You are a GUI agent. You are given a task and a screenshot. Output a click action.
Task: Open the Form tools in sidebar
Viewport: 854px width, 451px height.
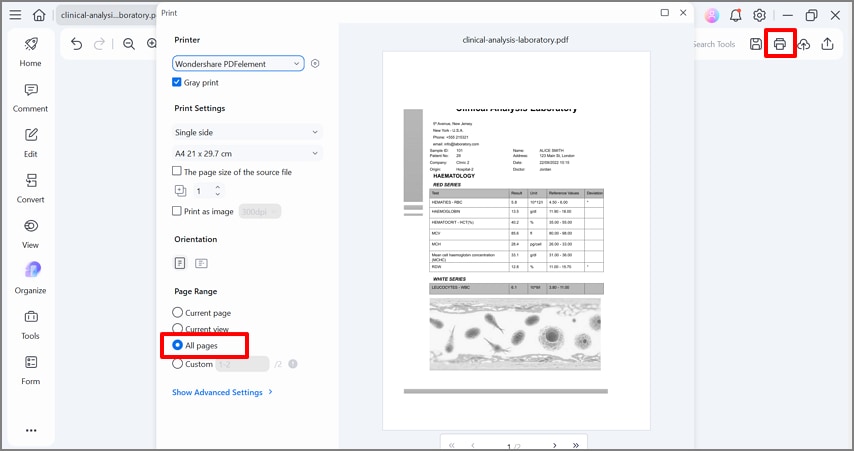[30, 370]
